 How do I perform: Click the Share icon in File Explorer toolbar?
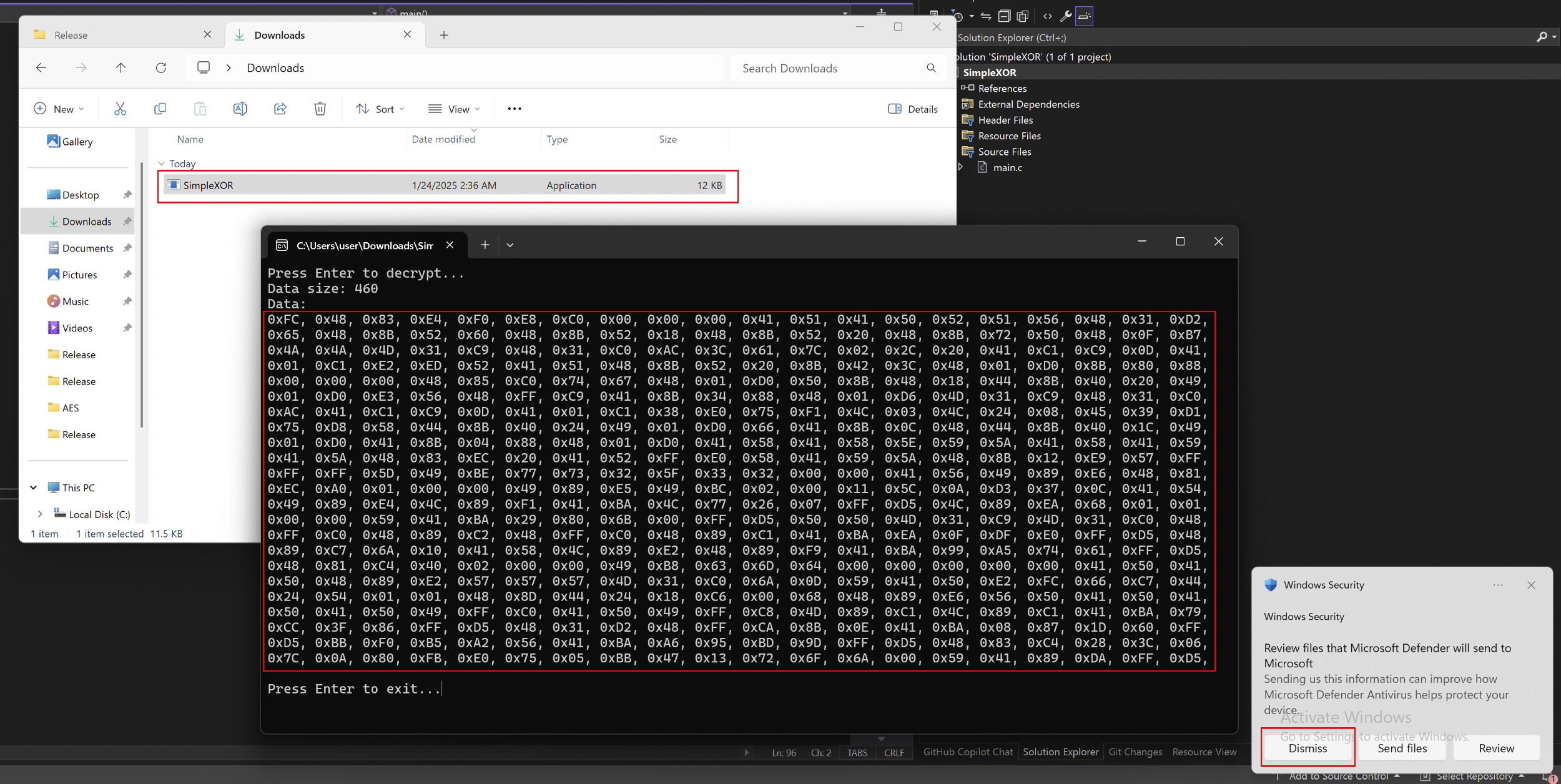pyautogui.click(x=280, y=108)
